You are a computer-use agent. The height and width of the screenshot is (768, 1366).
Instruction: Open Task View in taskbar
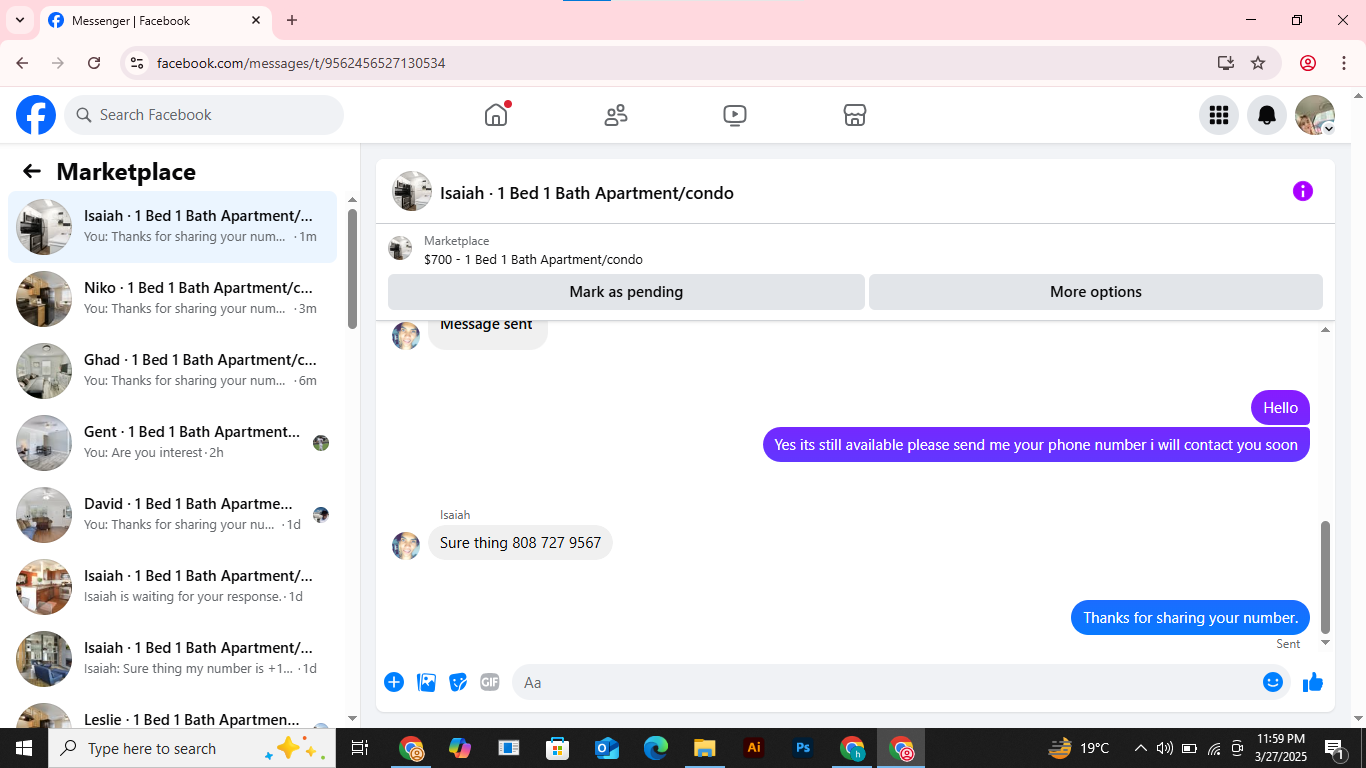360,748
